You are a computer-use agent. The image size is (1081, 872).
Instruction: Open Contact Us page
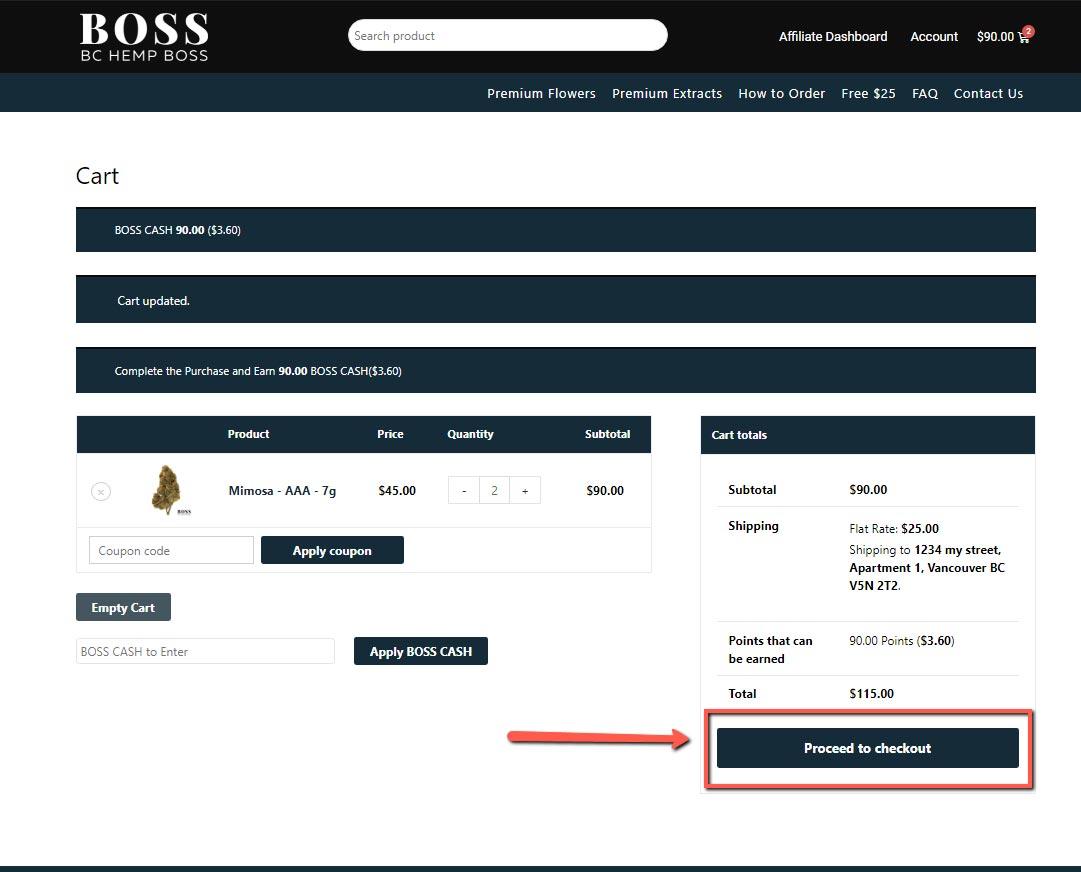988,93
